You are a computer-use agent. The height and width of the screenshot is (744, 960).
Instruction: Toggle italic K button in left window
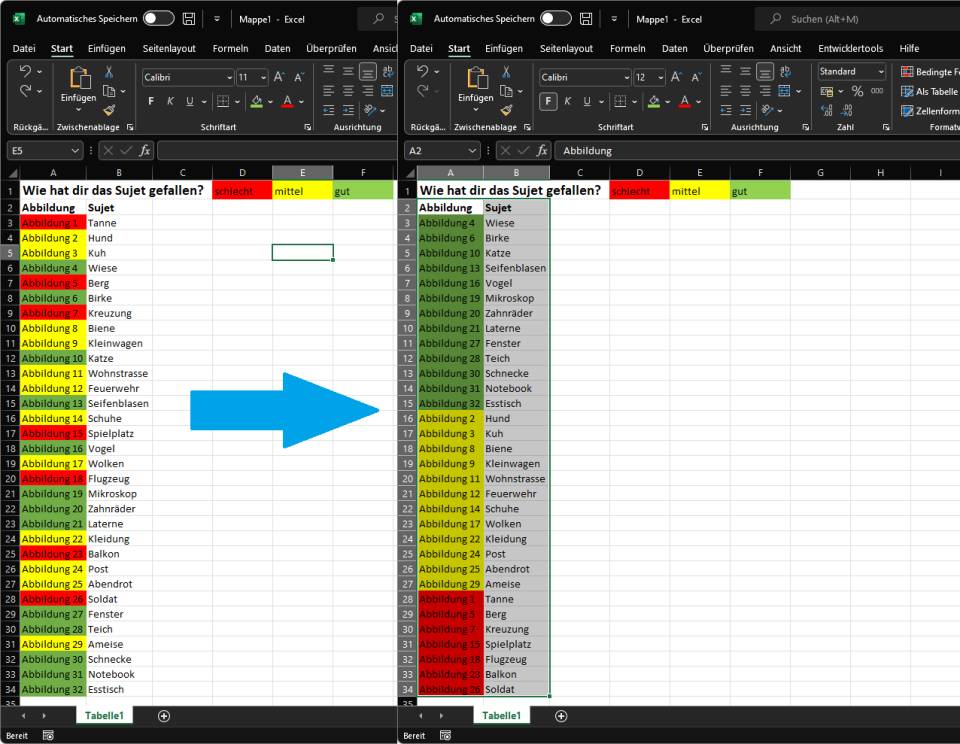click(170, 101)
